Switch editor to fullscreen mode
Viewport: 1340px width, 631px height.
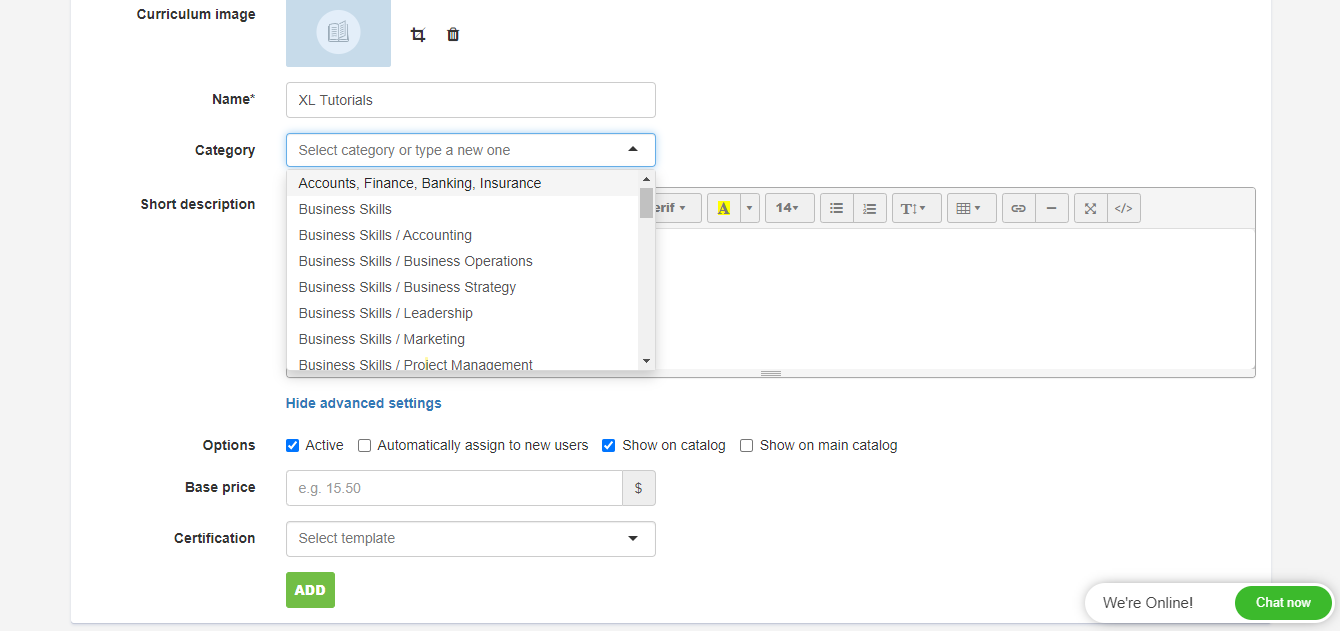[1090, 208]
